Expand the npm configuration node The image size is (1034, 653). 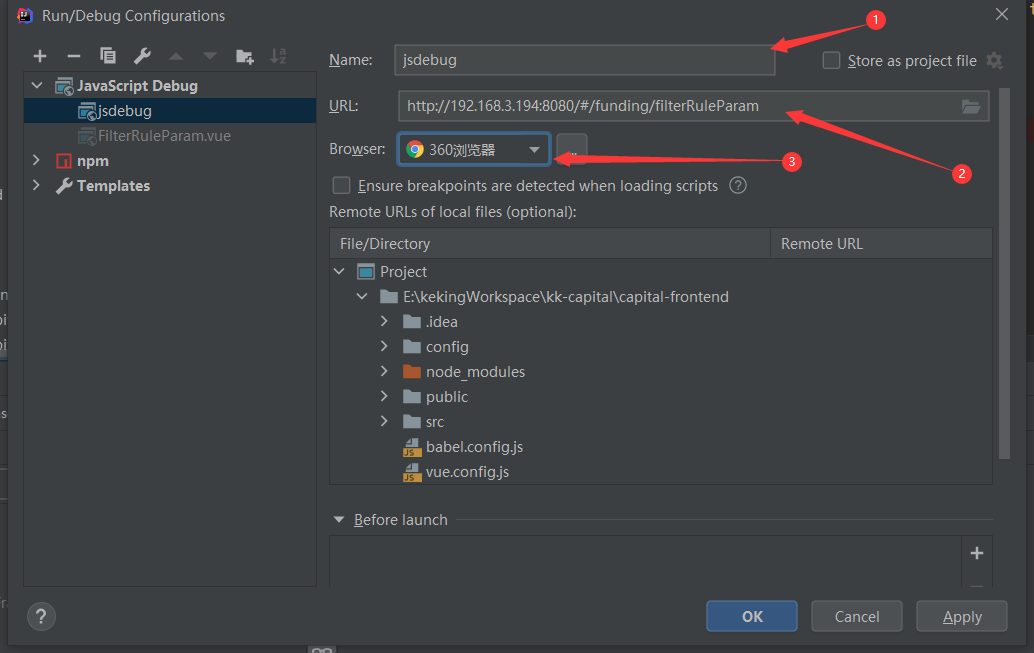point(37,161)
